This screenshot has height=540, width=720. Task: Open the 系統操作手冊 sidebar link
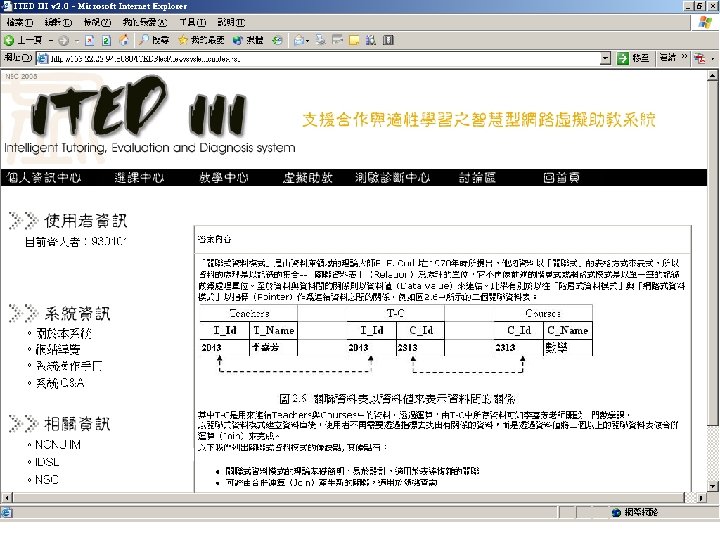69,366
